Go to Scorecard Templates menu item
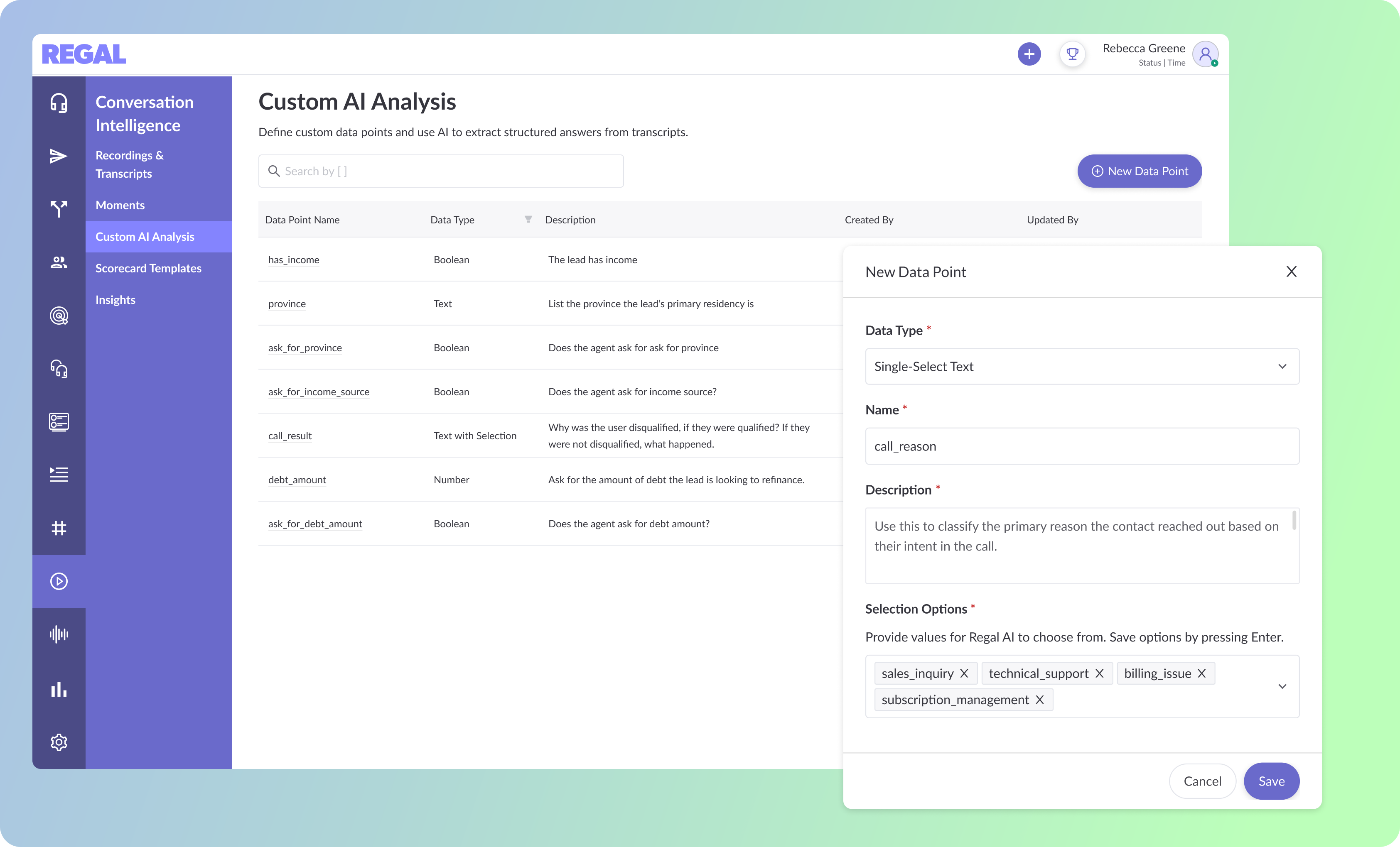 148,268
